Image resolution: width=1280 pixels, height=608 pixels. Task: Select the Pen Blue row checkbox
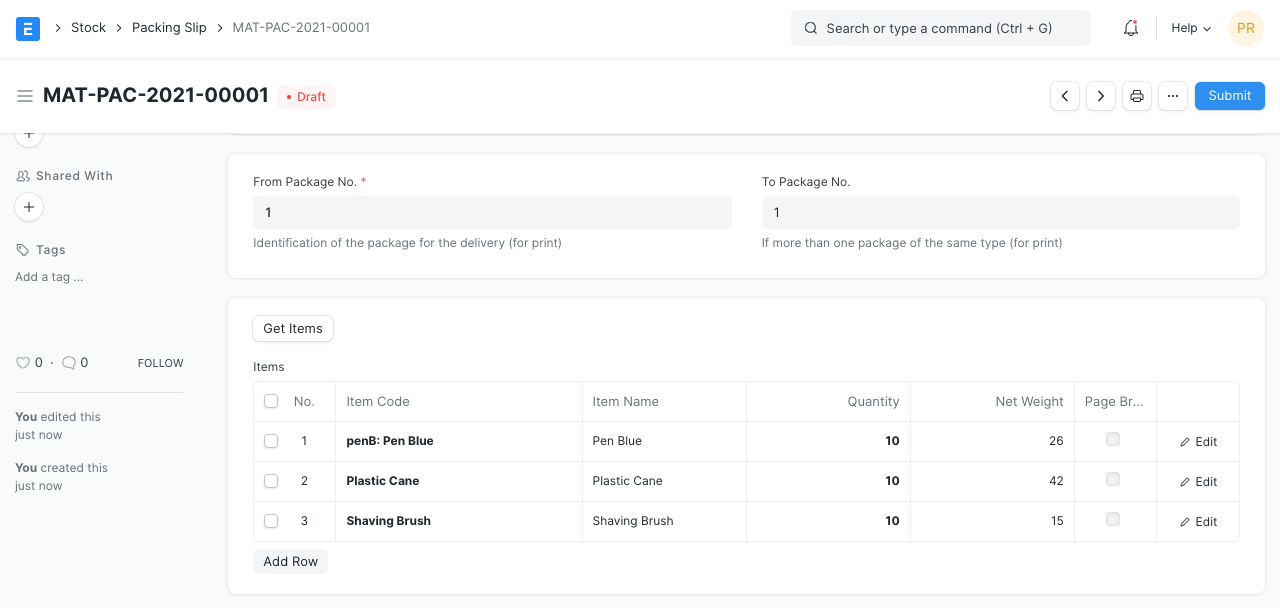[271, 441]
